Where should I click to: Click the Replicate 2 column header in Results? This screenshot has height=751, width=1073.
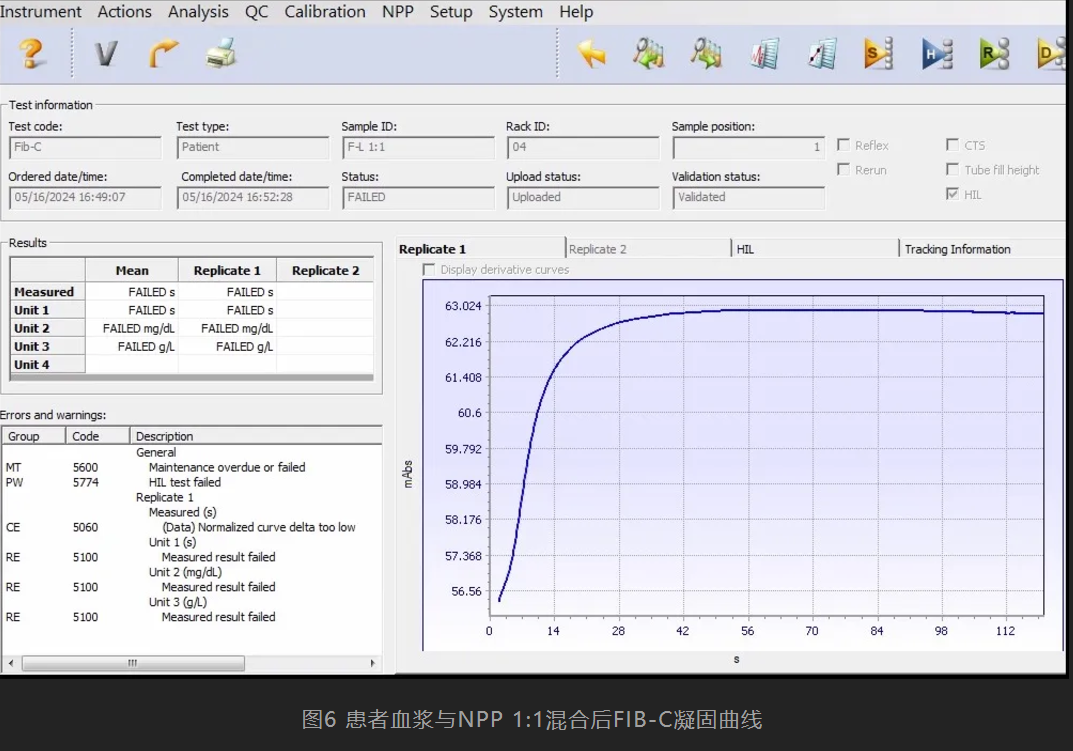[x=326, y=270]
